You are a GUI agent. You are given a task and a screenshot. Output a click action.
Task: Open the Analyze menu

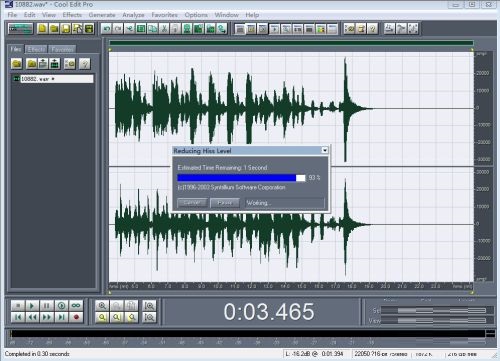pyautogui.click(x=133, y=15)
